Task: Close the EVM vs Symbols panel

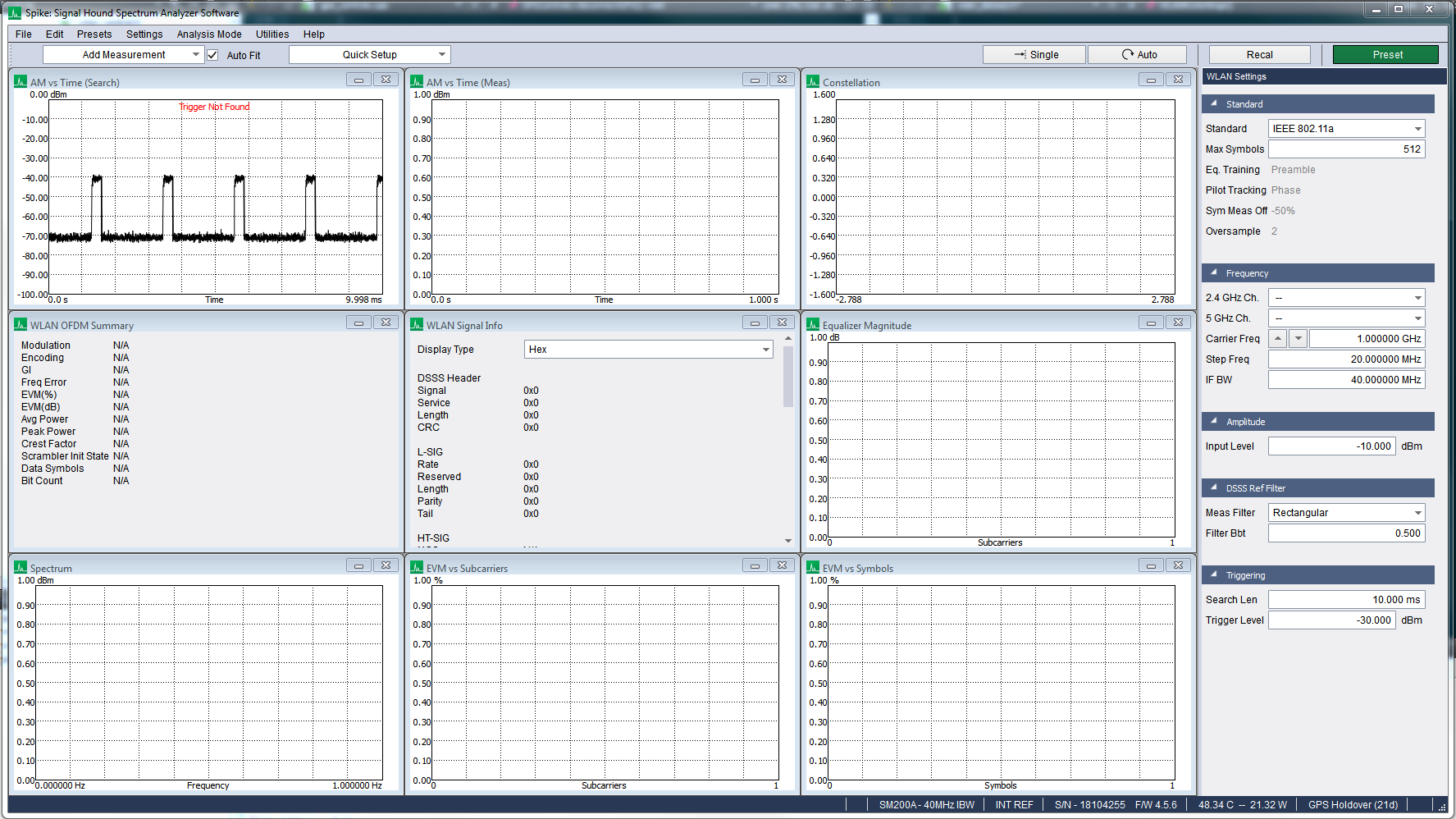Action: point(1178,565)
